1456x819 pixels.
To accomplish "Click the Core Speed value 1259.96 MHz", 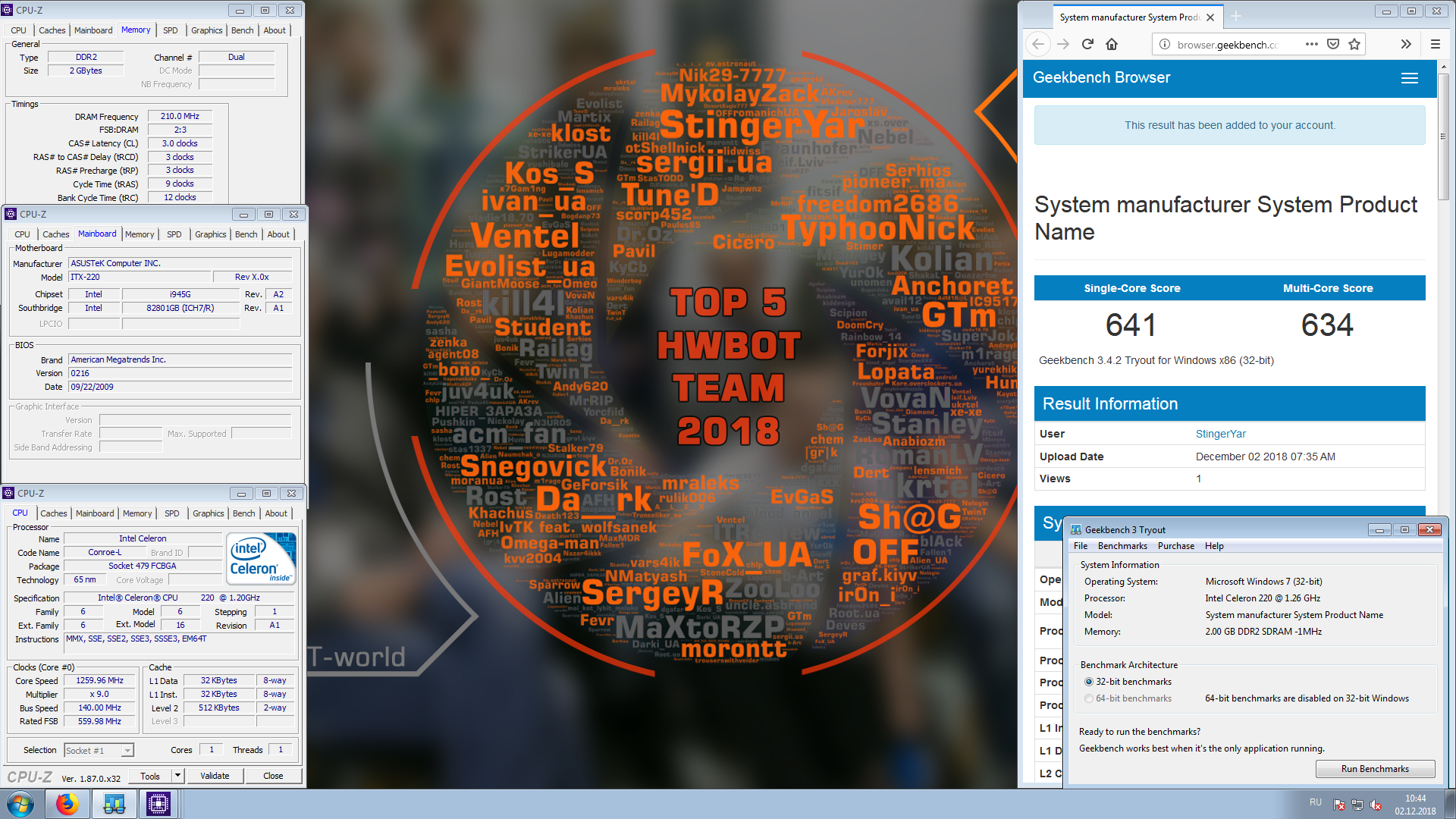I will (99, 680).
